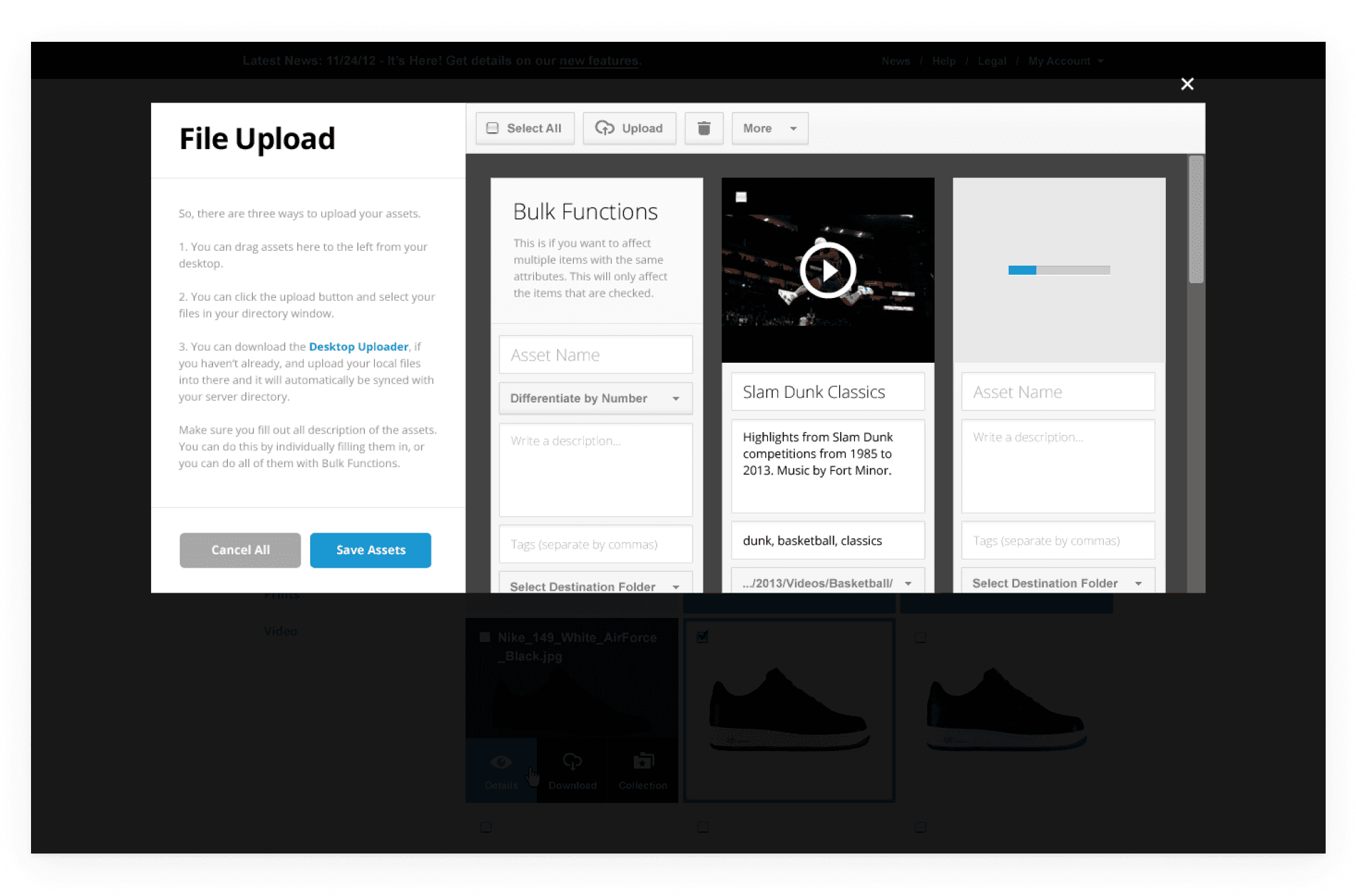This screenshot has width=1356, height=896.
Task: Open uploading asset's Select Destination Folder dropdown
Action: tap(1058, 581)
